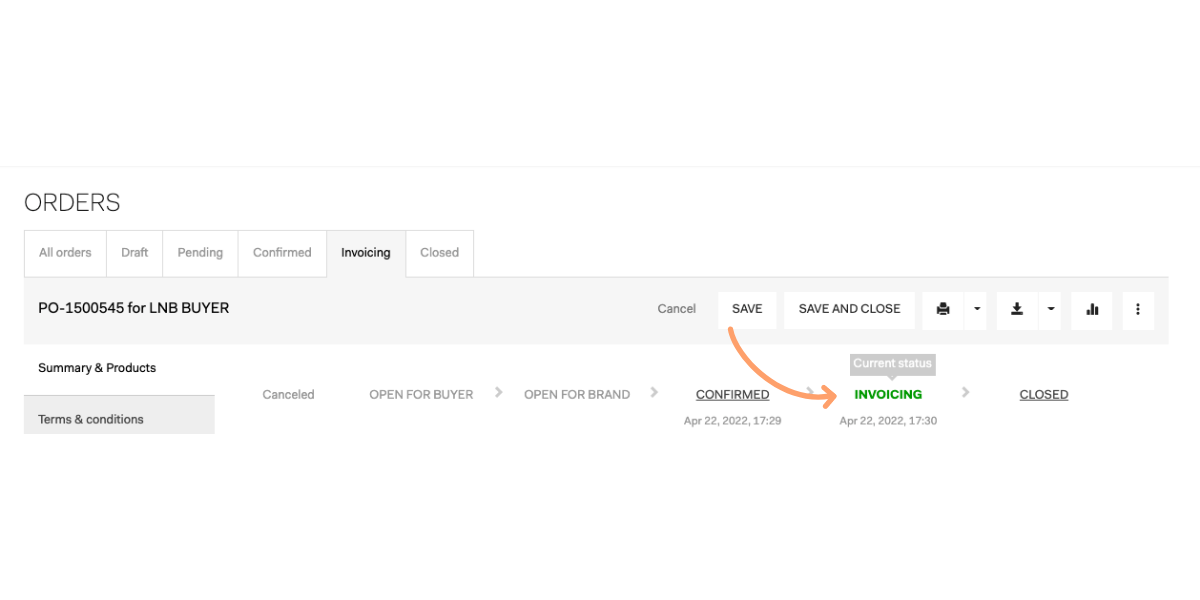Revert status to CONFIRMED
1200x600 pixels.
[732, 395]
